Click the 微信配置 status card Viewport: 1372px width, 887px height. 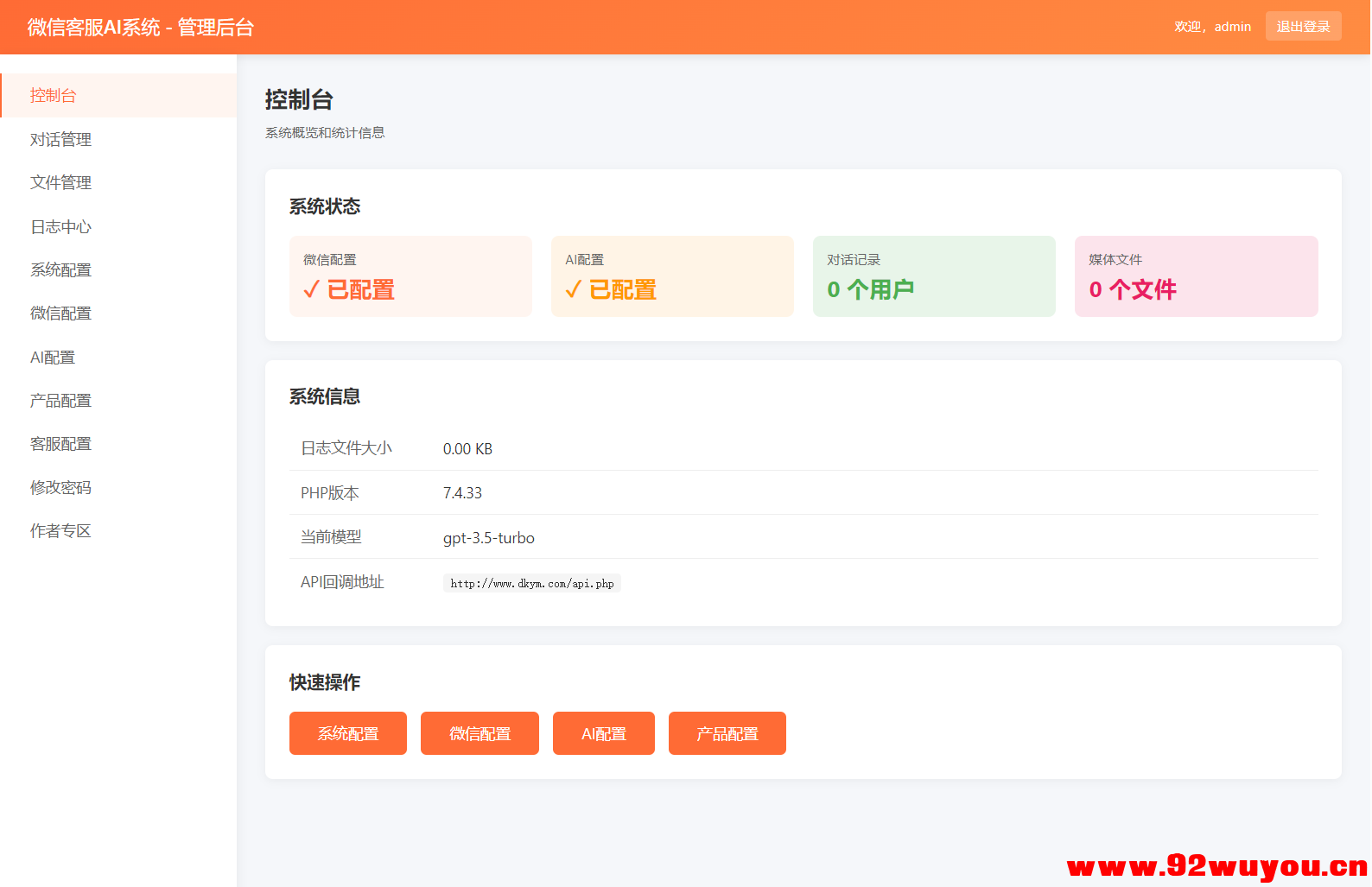(410, 276)
